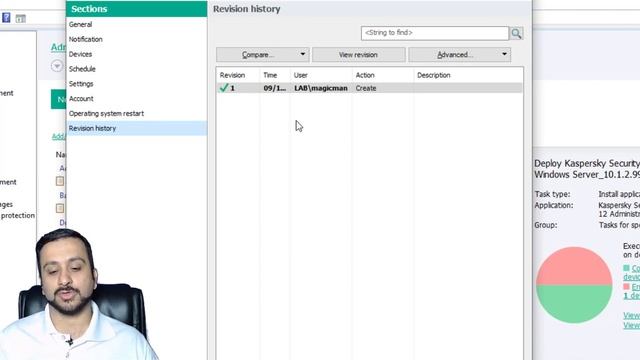Select the Revision history section

click(x=136, y=128)
